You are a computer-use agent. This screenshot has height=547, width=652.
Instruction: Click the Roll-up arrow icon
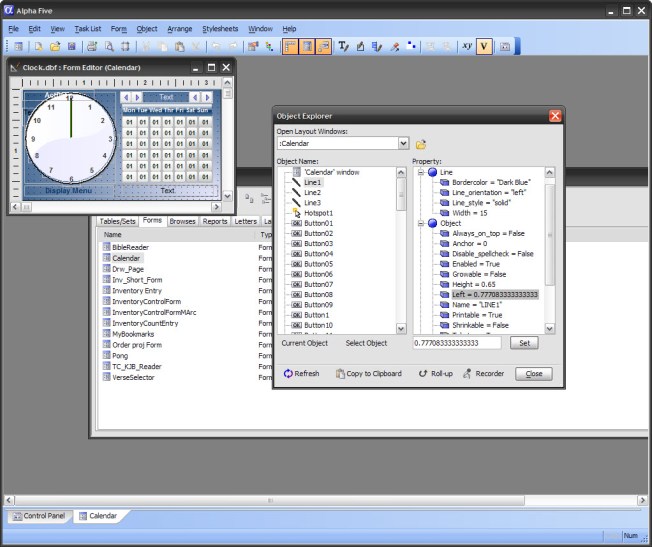(422, 374)
